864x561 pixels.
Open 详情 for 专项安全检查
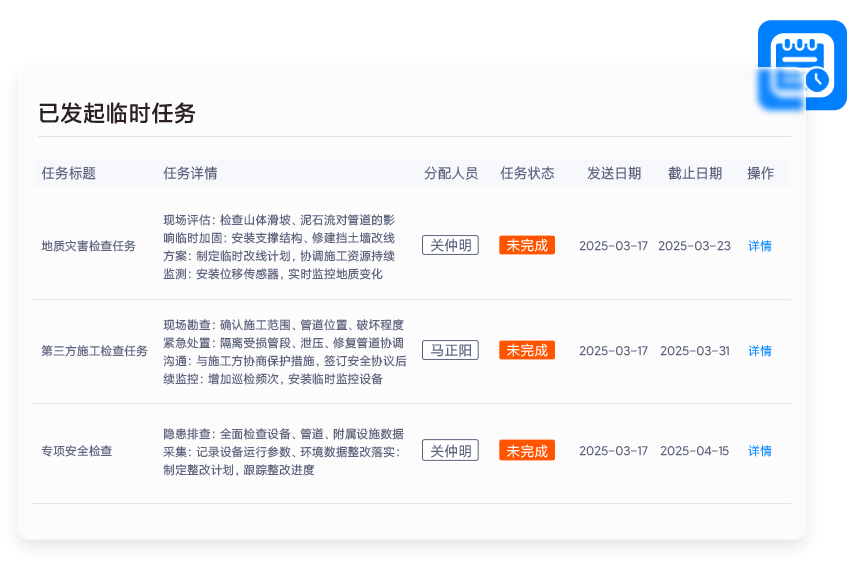click(x=760, y=451)
